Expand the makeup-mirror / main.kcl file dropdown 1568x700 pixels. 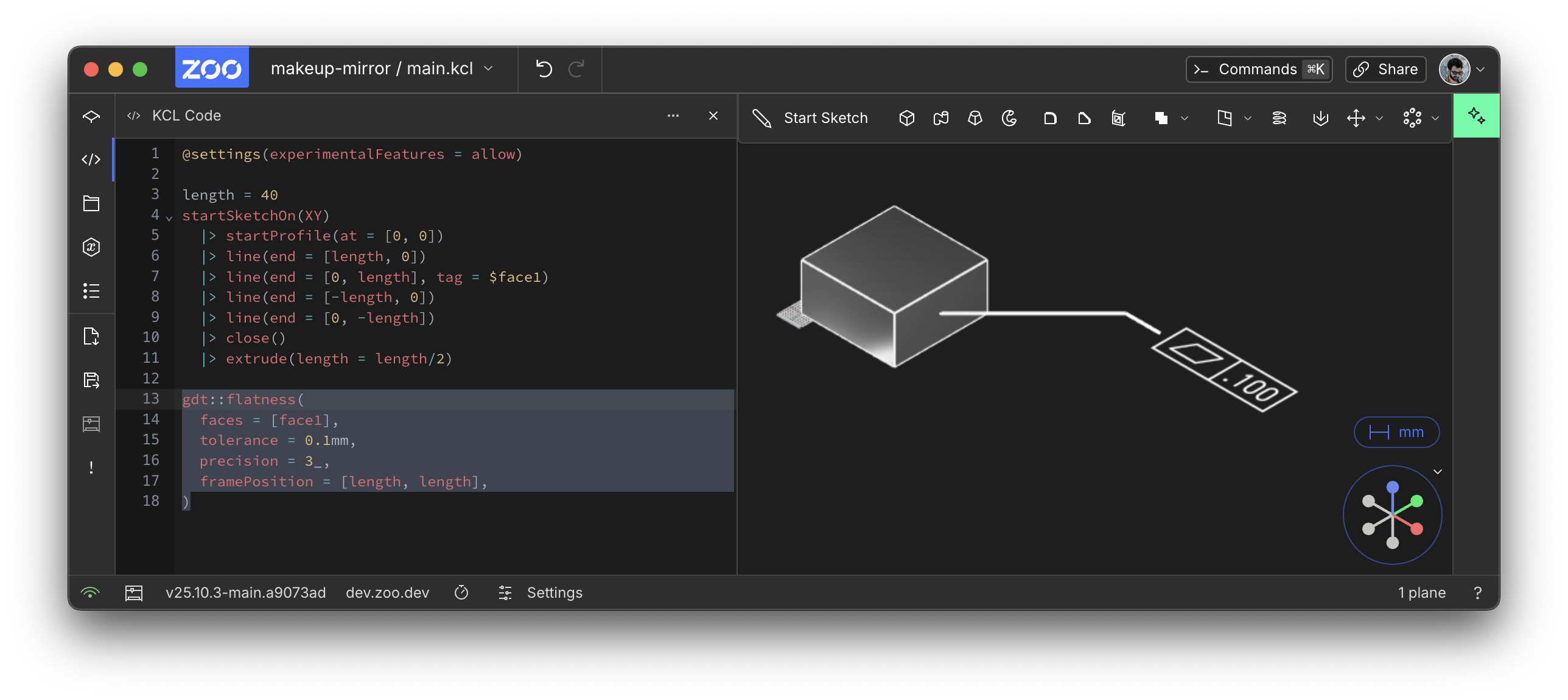click(x=488, y=69)
